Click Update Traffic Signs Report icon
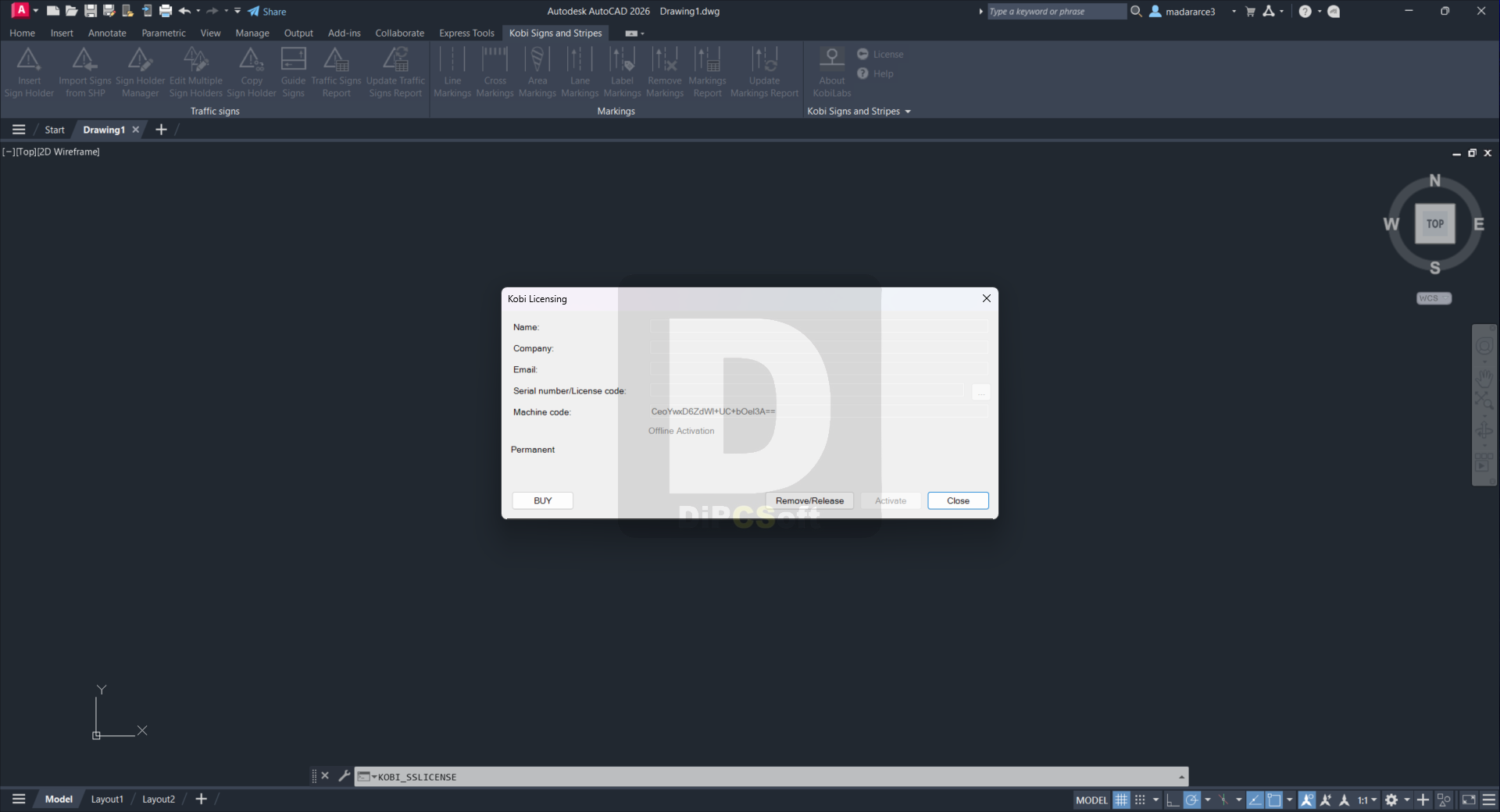1500x812 pixels. click(x=395, y=59)
